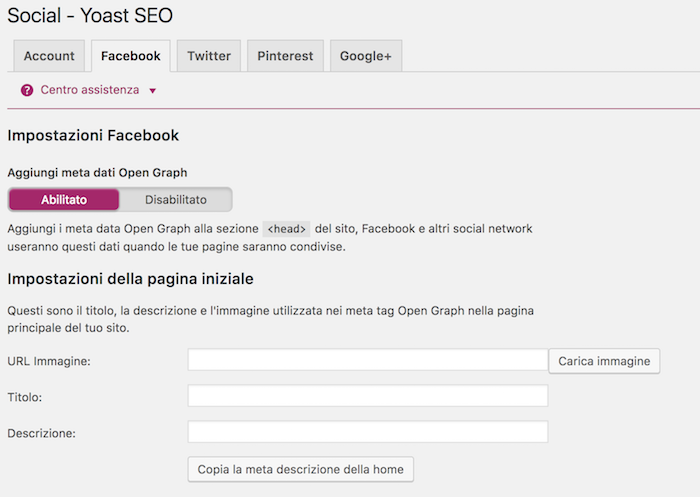
Task: Click the Aggiungi meta dati Open Graph label
Action: [x=97, y=172]
